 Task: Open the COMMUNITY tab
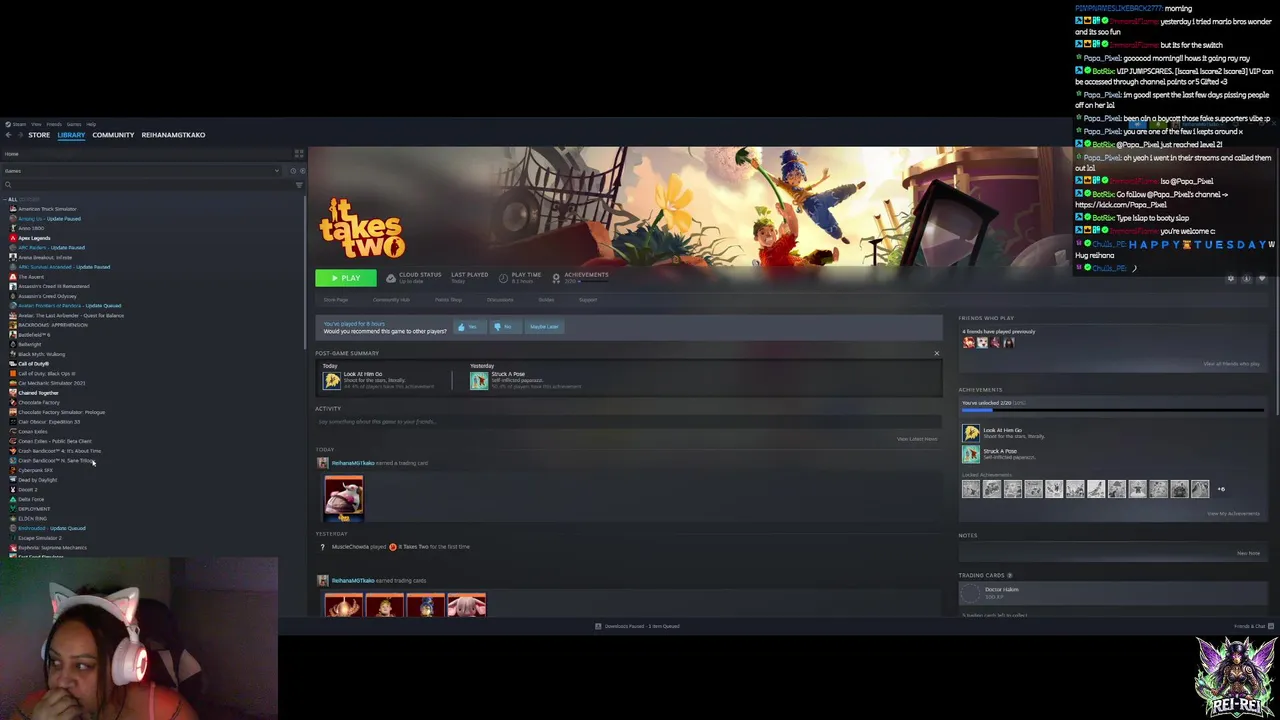point(113,135)
